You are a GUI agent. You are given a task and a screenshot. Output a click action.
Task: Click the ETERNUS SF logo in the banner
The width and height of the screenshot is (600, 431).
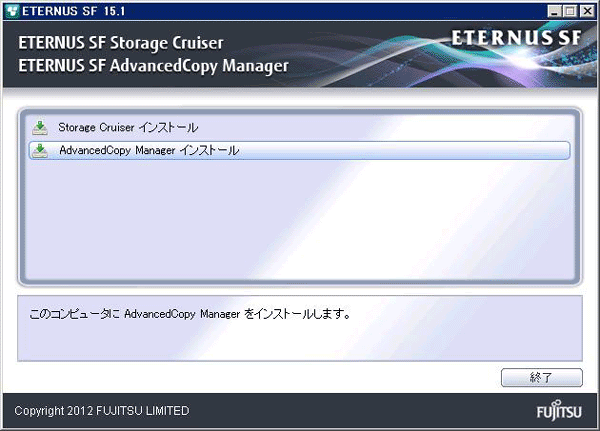point(516,38)
